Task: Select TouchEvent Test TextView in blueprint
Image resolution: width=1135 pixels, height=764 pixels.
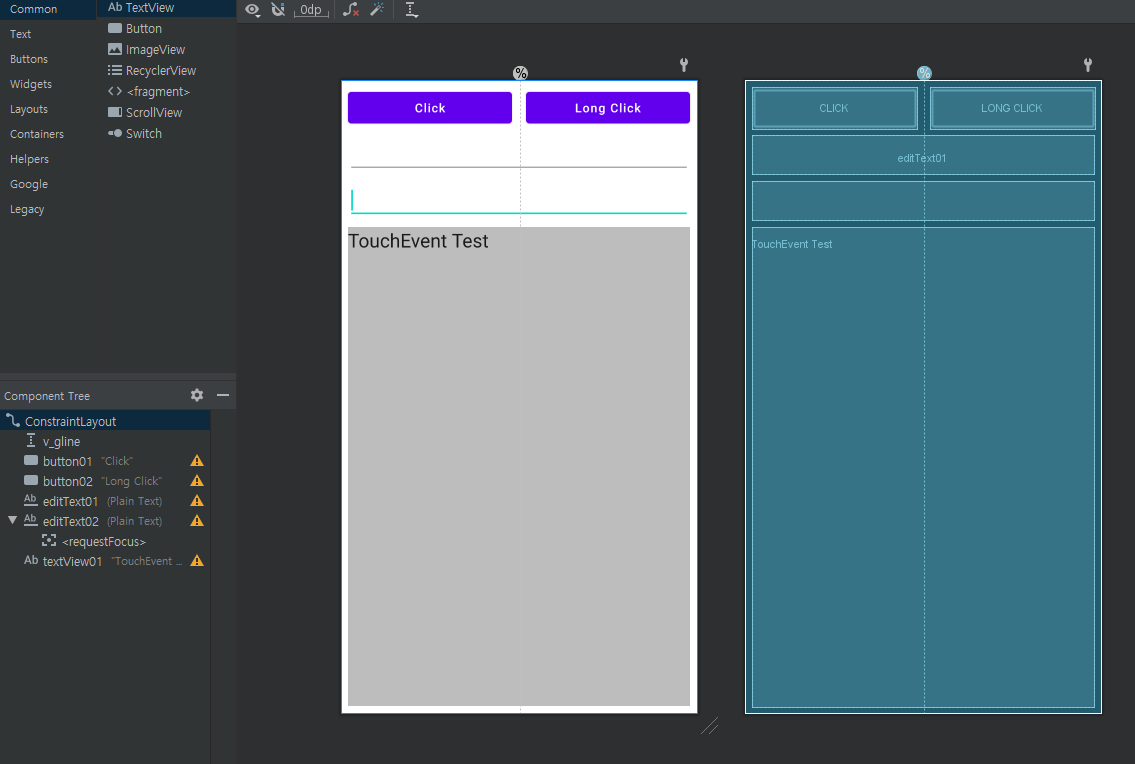Action: (x=923, y=467)
